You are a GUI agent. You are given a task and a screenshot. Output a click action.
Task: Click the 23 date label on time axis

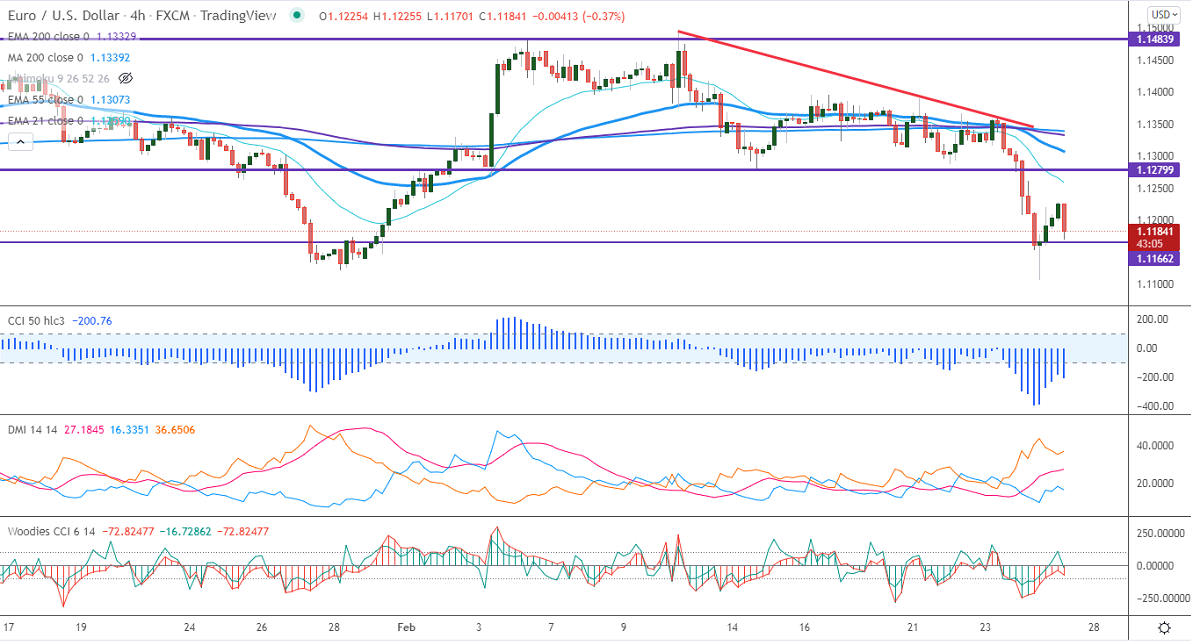coord(985,627)
